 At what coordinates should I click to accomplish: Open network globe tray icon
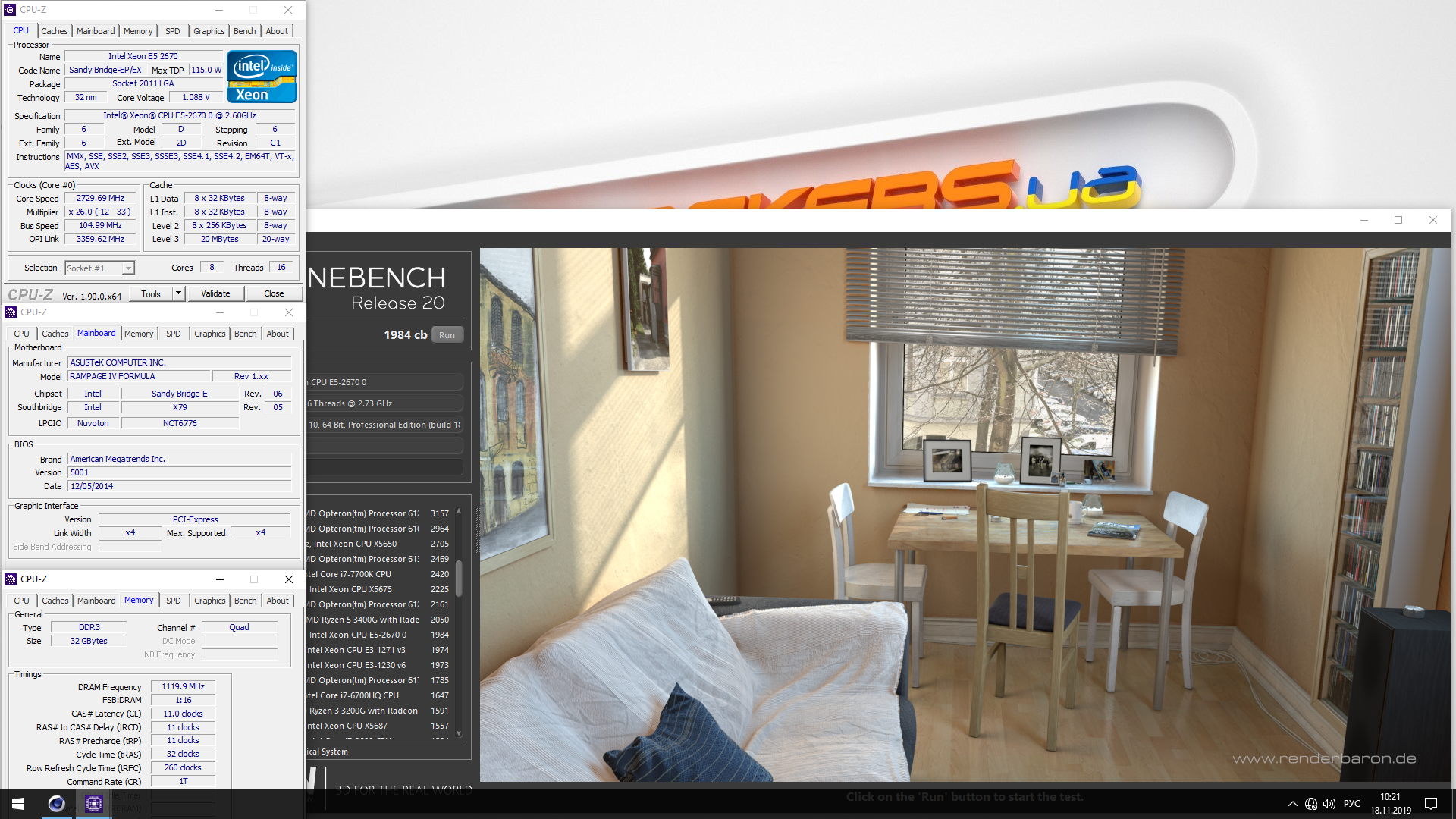[1311, 804]
